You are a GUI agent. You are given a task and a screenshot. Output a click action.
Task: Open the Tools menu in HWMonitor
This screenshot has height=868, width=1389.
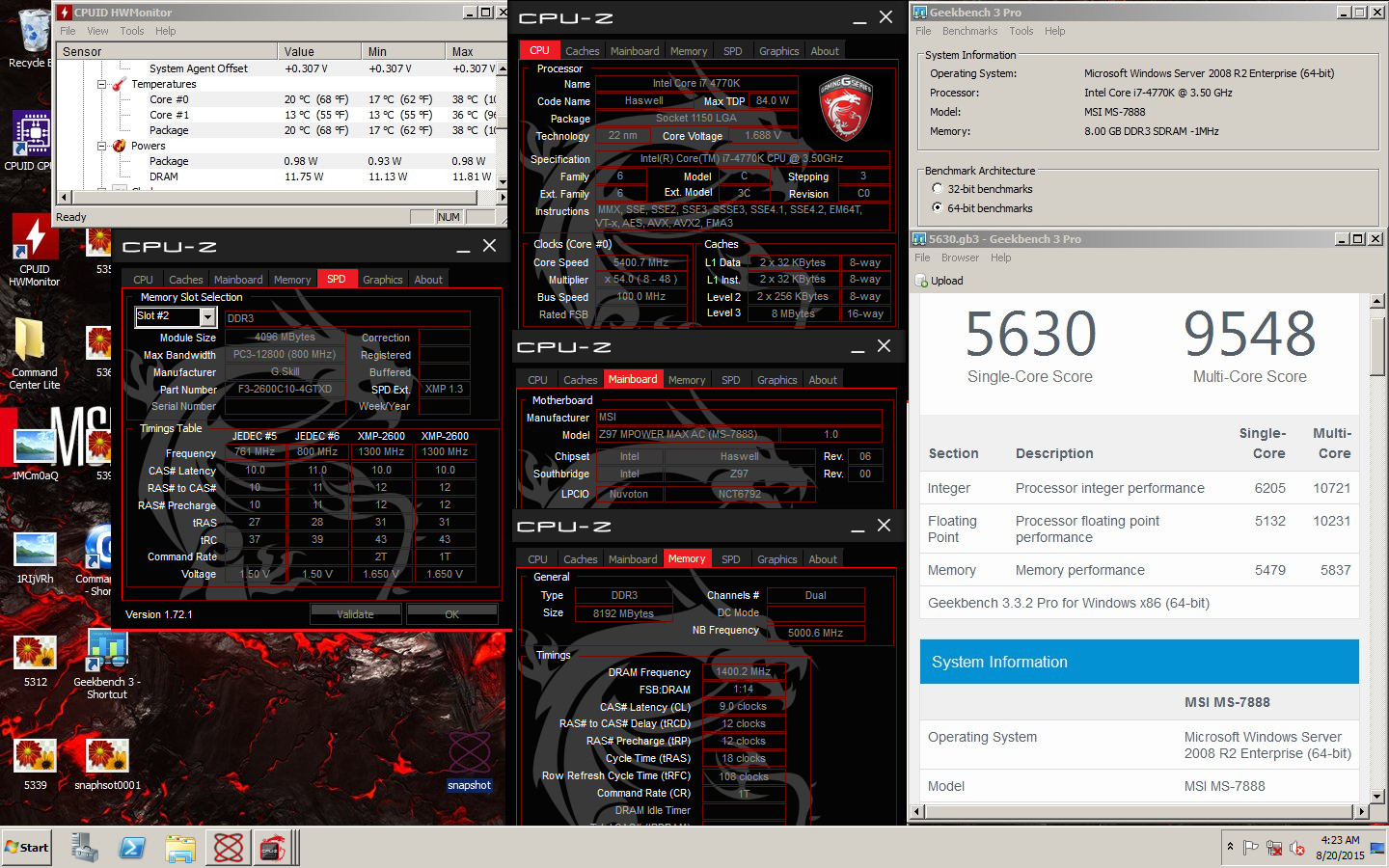[x=132, y=31]
